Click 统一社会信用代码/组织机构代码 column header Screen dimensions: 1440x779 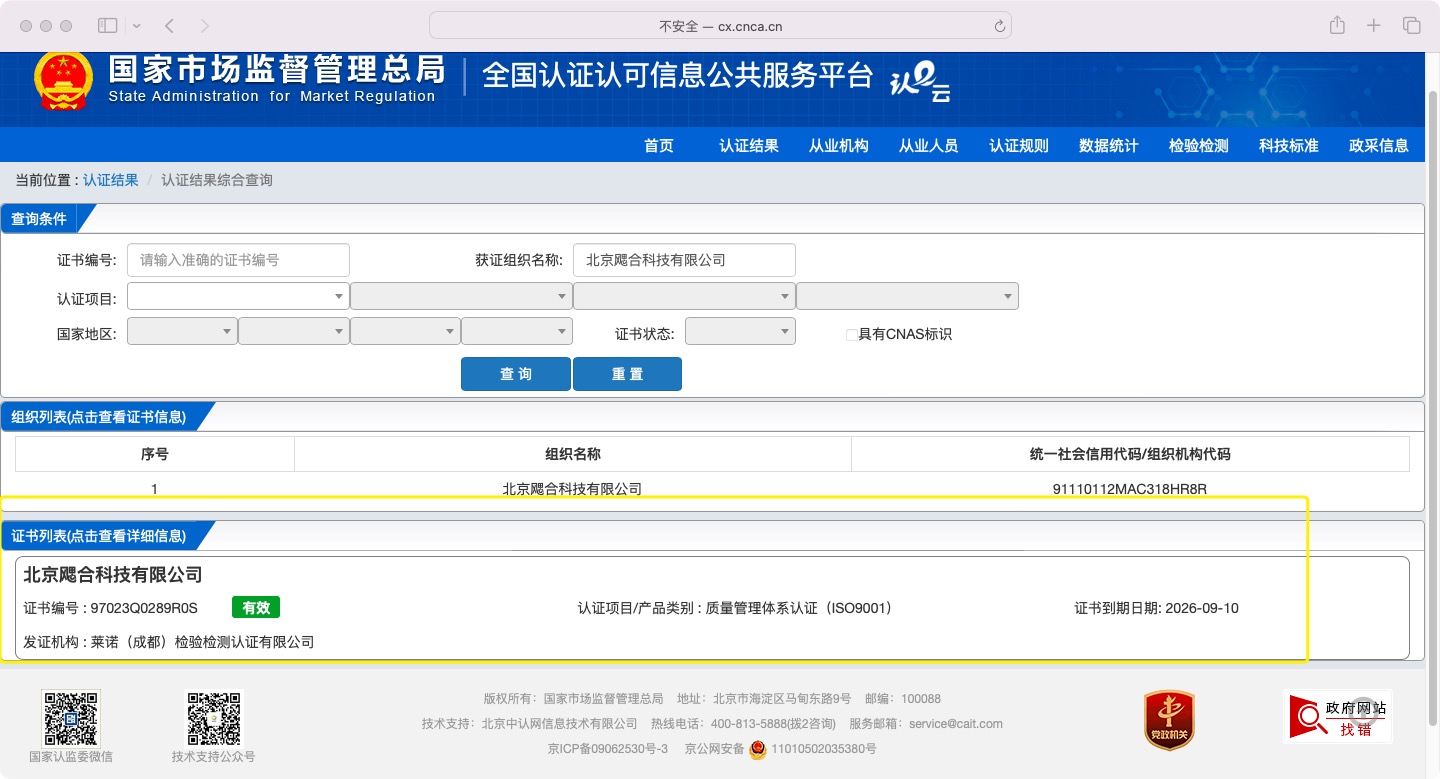(x=1130, y=454)
